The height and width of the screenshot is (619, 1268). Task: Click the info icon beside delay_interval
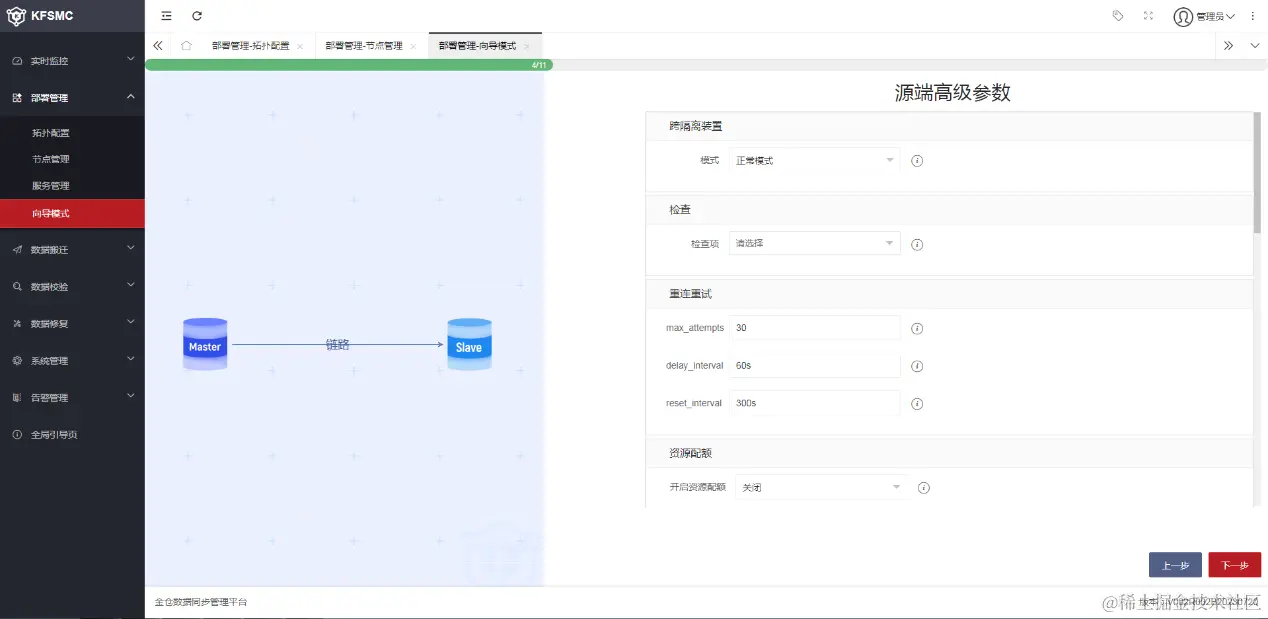pos(917,366)
